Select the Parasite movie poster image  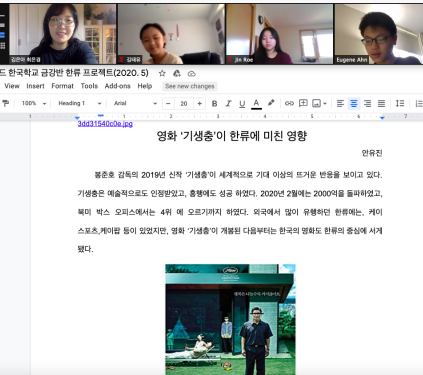coord(230,319)
